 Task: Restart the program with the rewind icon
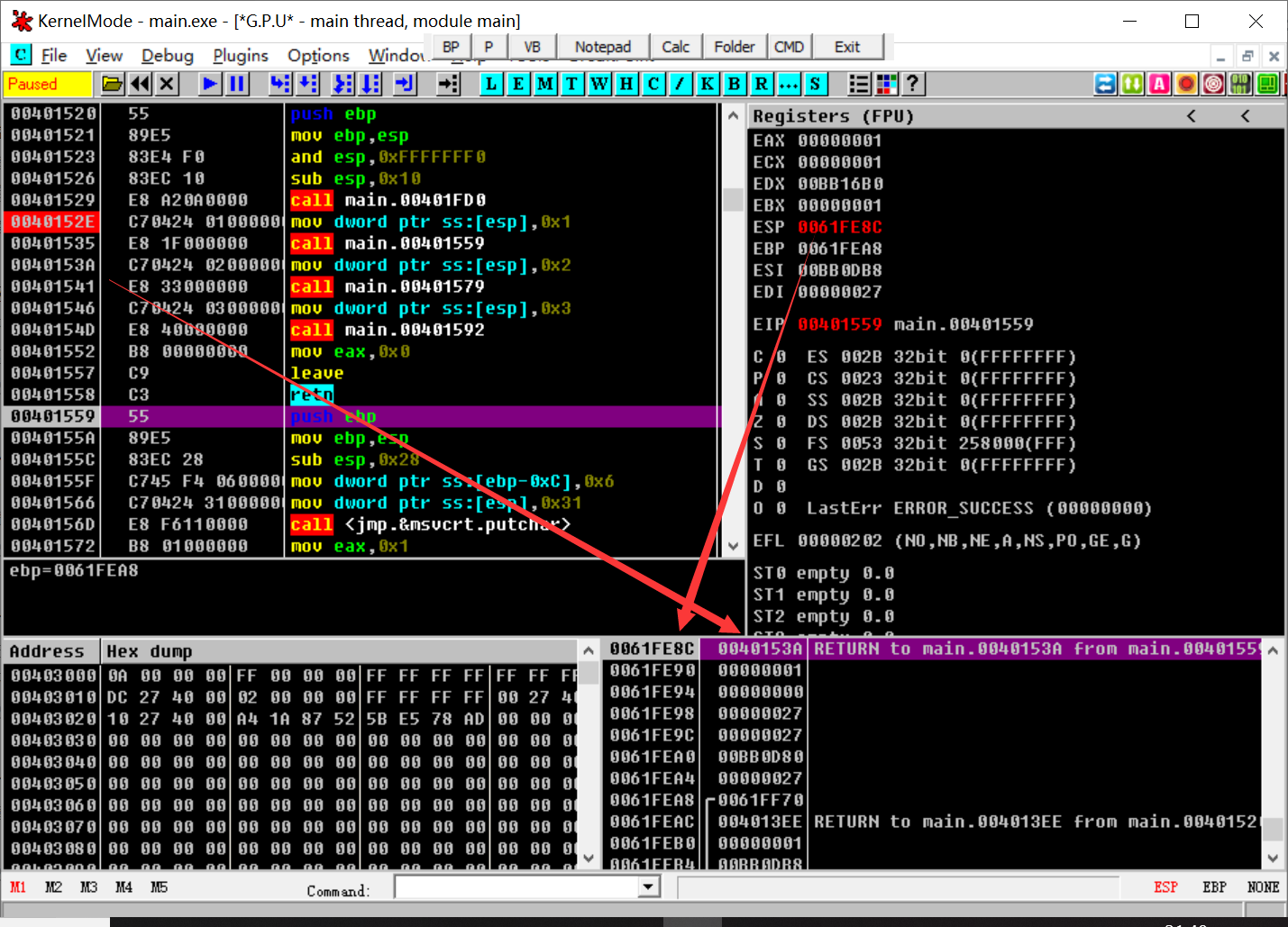tap(140, 84)
